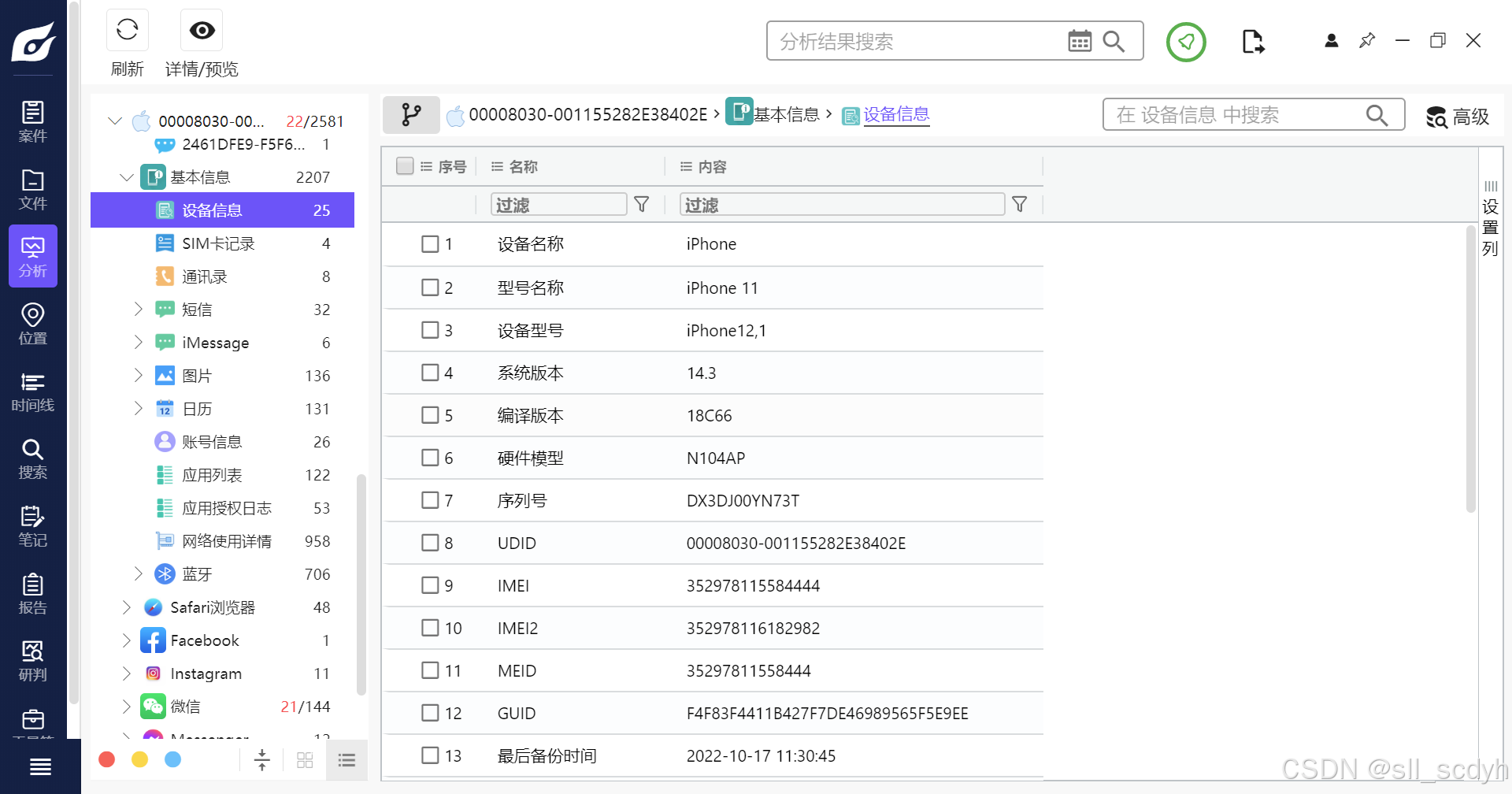The image size is (1512, 794).
Task: Click the magnifier in the device info search box
Action: point(1377,115)
